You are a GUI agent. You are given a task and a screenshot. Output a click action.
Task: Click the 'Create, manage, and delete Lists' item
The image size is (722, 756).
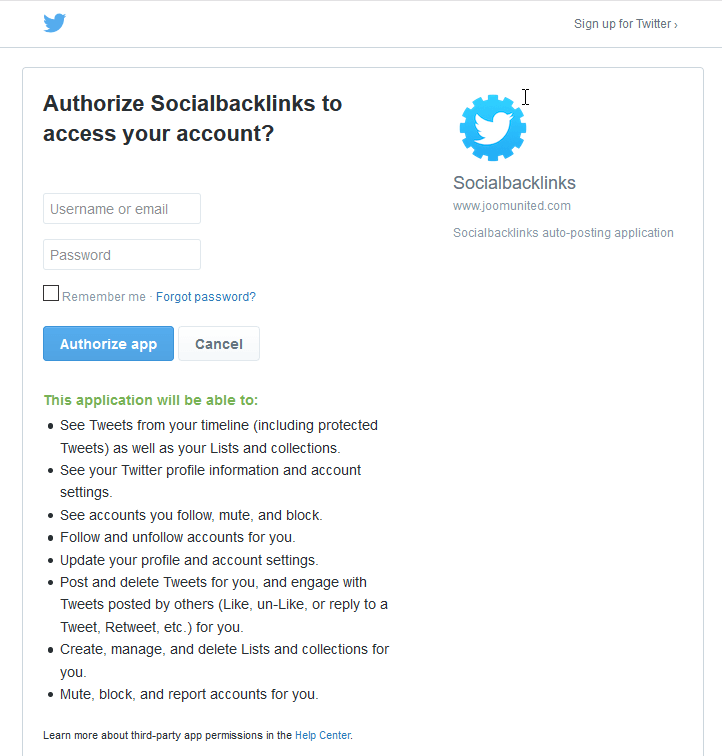(x=224, y=649)
